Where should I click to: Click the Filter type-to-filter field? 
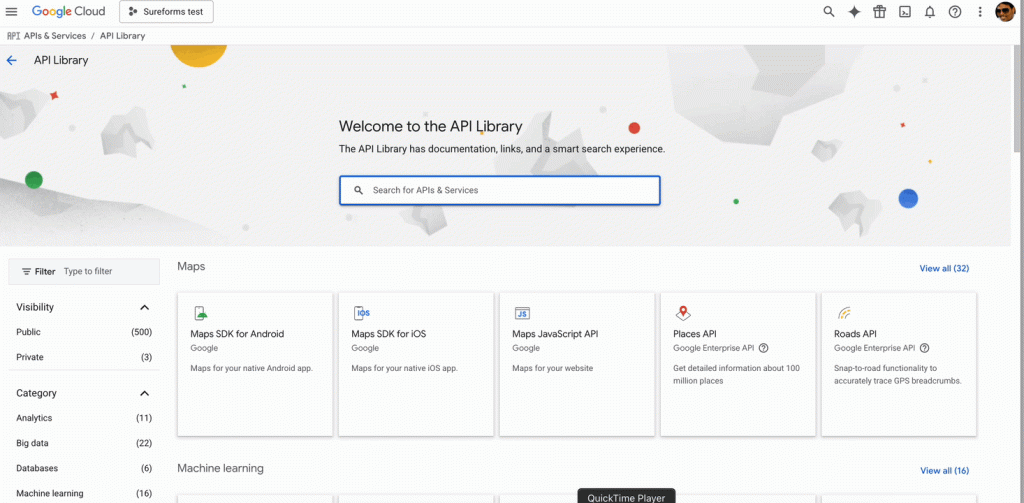(x=84, y=271)
